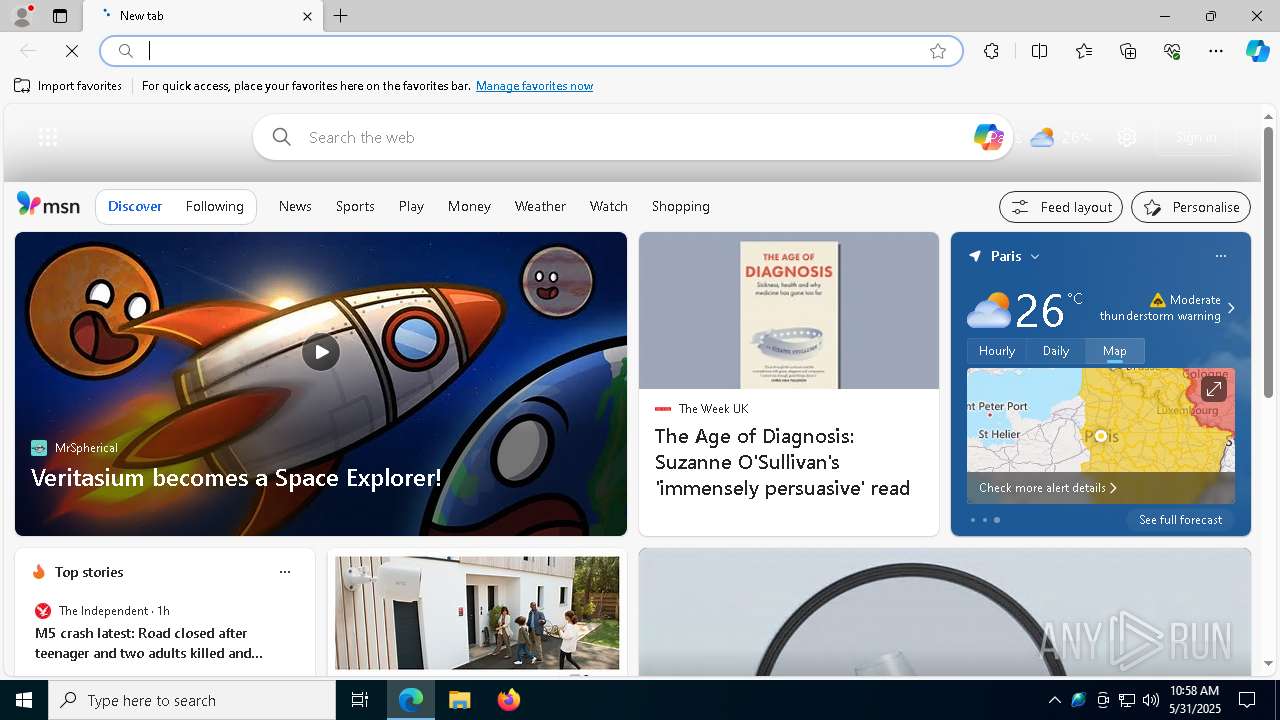1280x720 pixels.
Task: Open the msn logo link
Action: click(48, 205)
